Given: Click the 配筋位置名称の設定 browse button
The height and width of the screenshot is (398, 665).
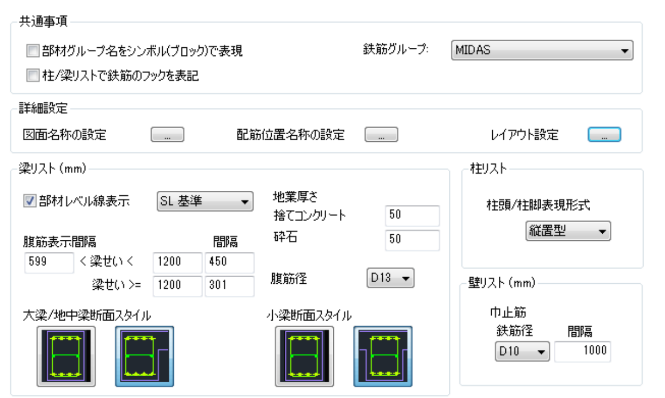Looking at the screenshot, I should (381, 135).
